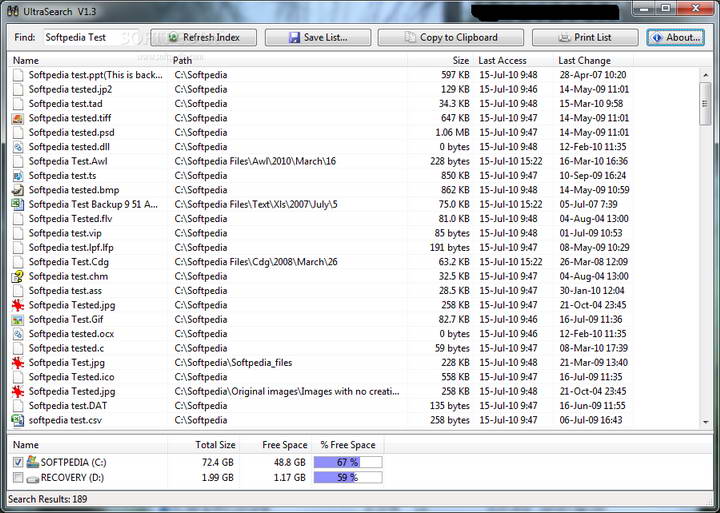Click the Softpedia Test.jpg red splat icon
This screenshot has height=513, width=720.
(18, 363)
